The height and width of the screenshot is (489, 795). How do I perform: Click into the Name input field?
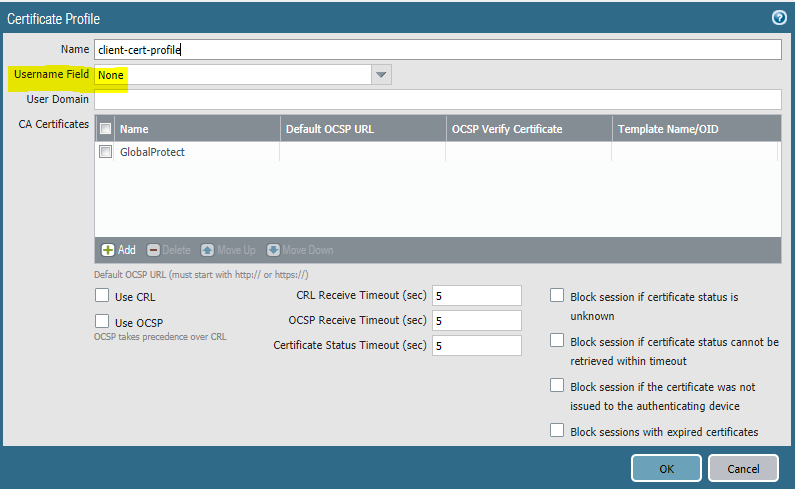tap(438, 50)
